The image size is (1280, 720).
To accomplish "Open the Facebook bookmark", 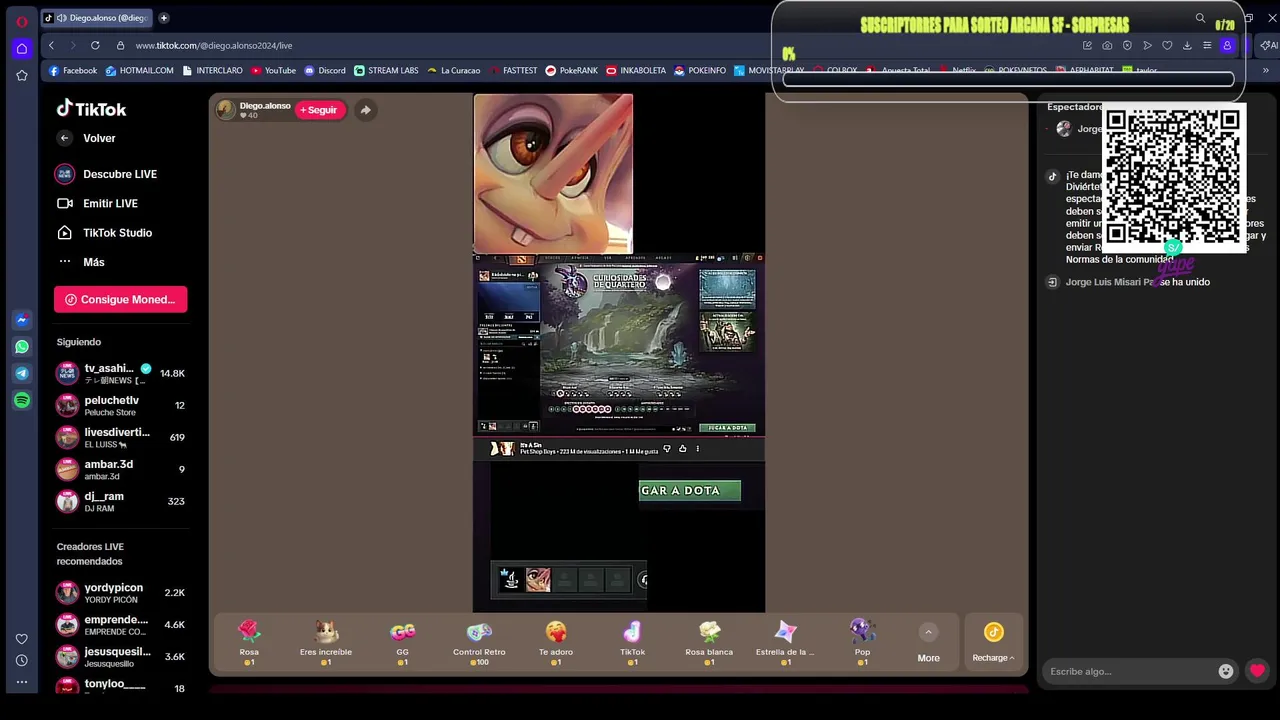I will 73,71.
